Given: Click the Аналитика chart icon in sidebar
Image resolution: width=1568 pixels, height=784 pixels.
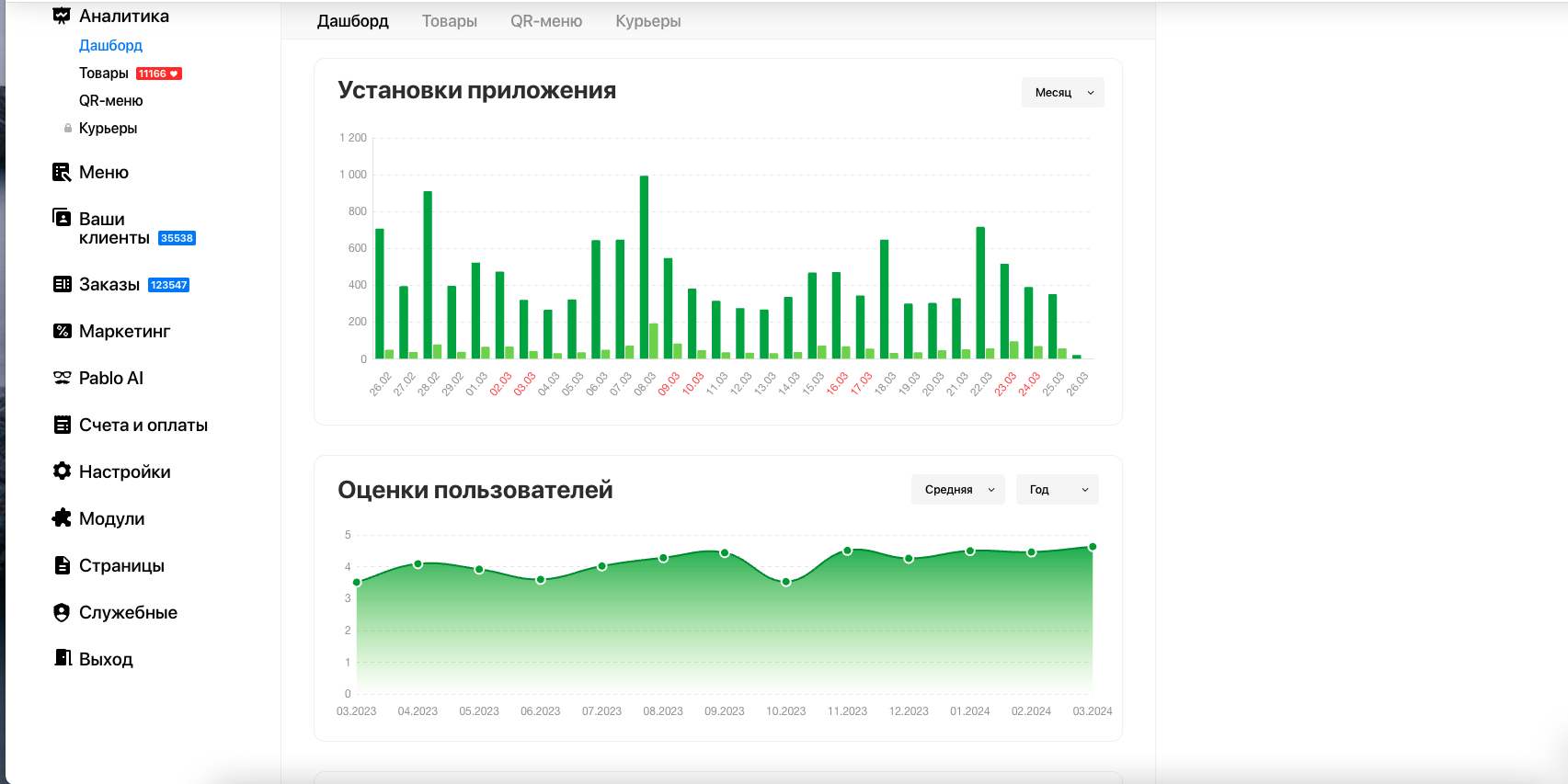Looking at the screenshot, I should point(62,16).
